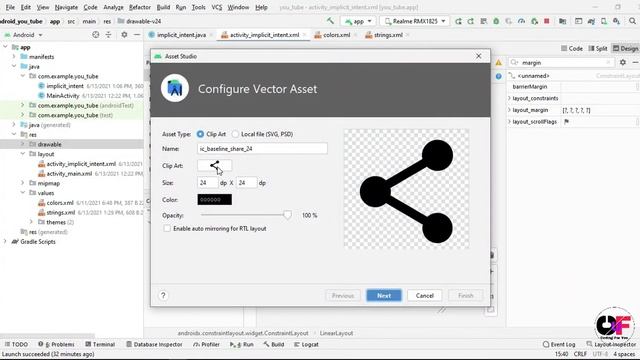Select MainActivity in project tree
This screenshot has width=640, height=360.
coord(62,96)
